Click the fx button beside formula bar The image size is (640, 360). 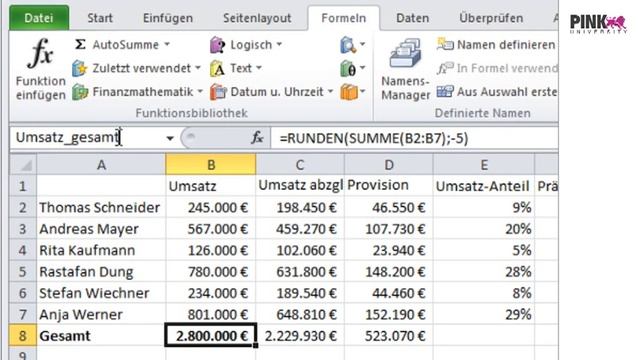257,138
